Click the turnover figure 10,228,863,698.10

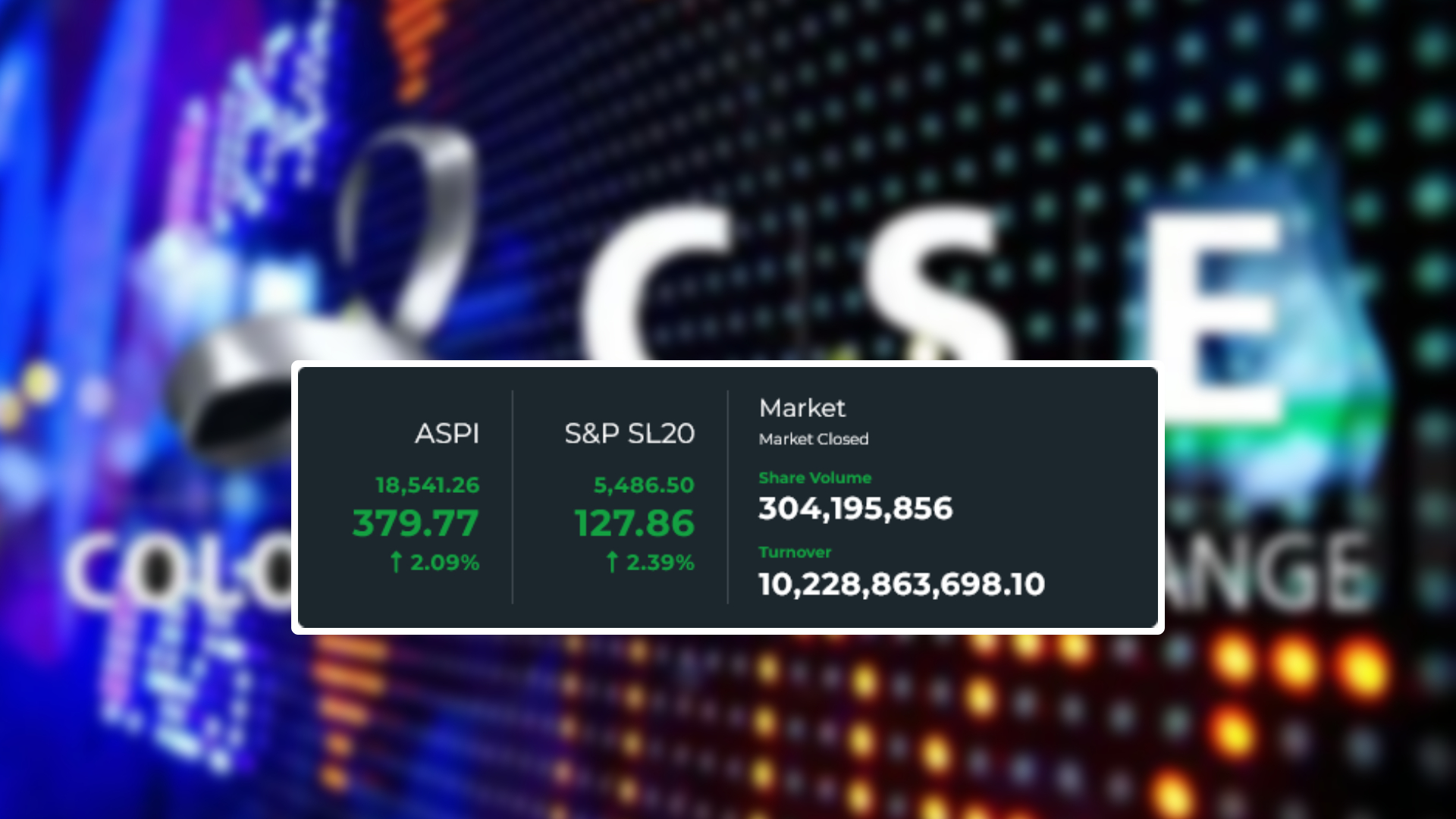tap(901, 584)
